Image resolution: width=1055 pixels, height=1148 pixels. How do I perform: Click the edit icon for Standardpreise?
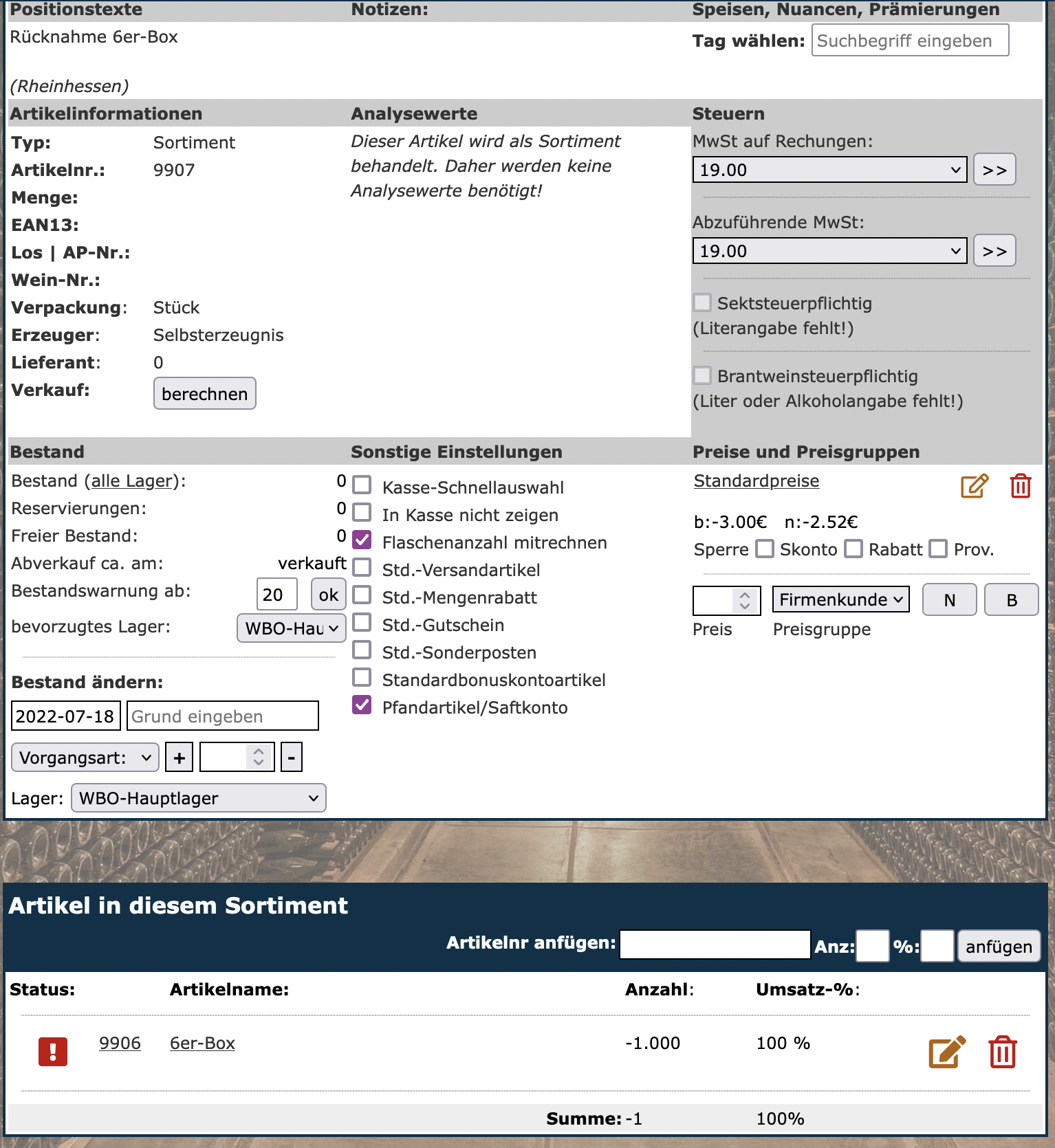coord(974,486)
